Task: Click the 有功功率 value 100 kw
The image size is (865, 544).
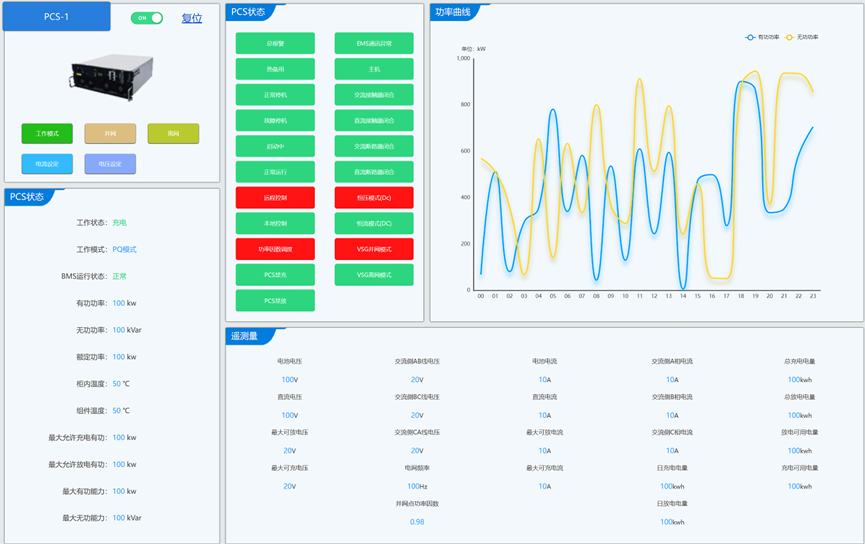Action: coord(124,303)
